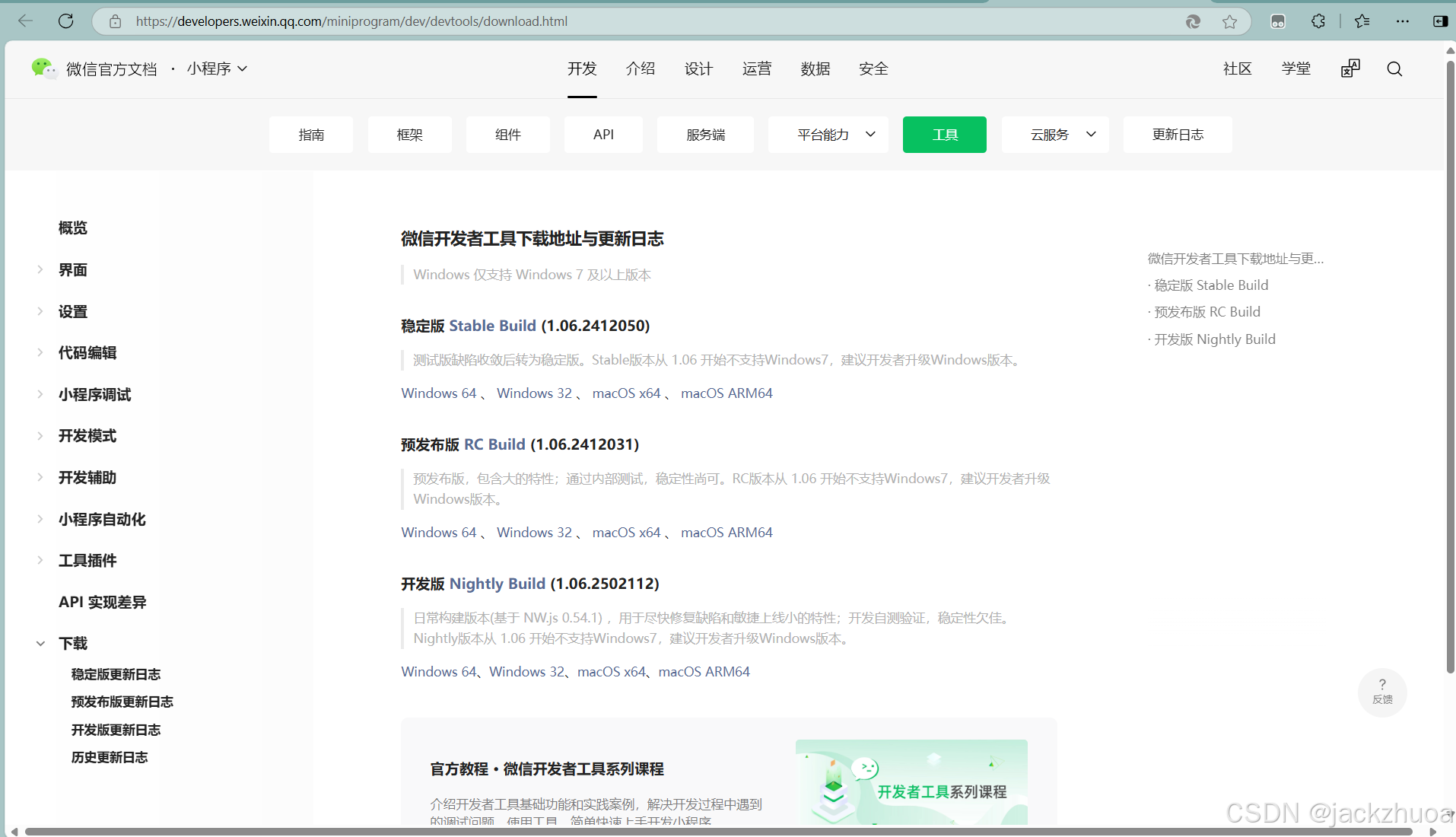Download Nightly Build Windows 64
This screenshot has height=837, width=1456.
point(439,671)
